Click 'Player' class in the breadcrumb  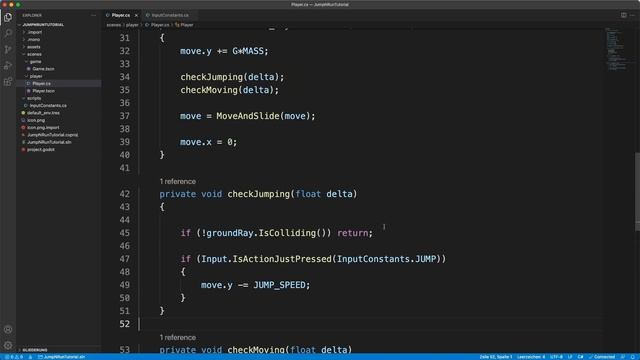(x=187, y=25)
